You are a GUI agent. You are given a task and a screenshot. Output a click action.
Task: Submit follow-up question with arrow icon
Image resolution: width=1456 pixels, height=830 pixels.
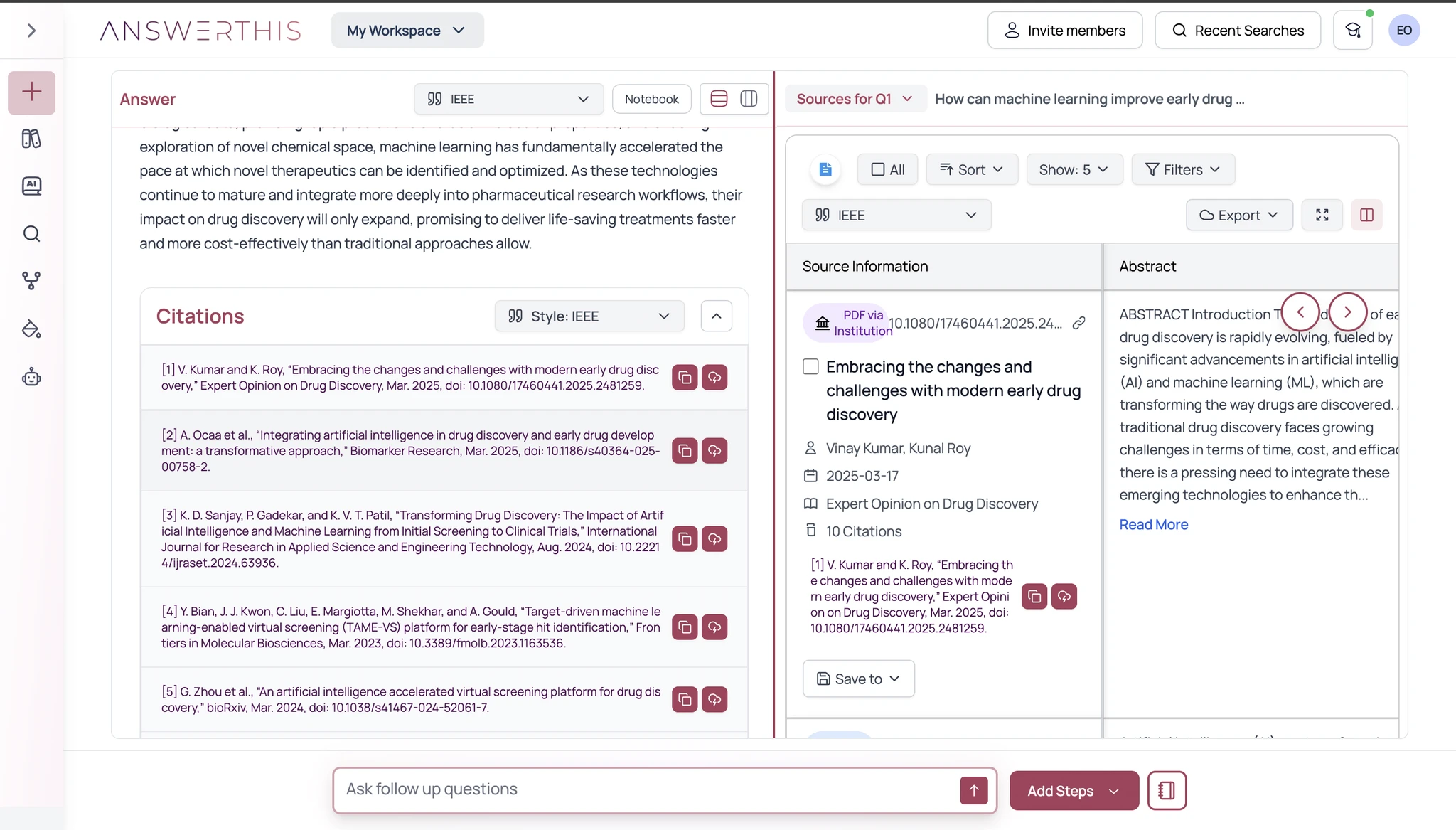pos(973,790)
